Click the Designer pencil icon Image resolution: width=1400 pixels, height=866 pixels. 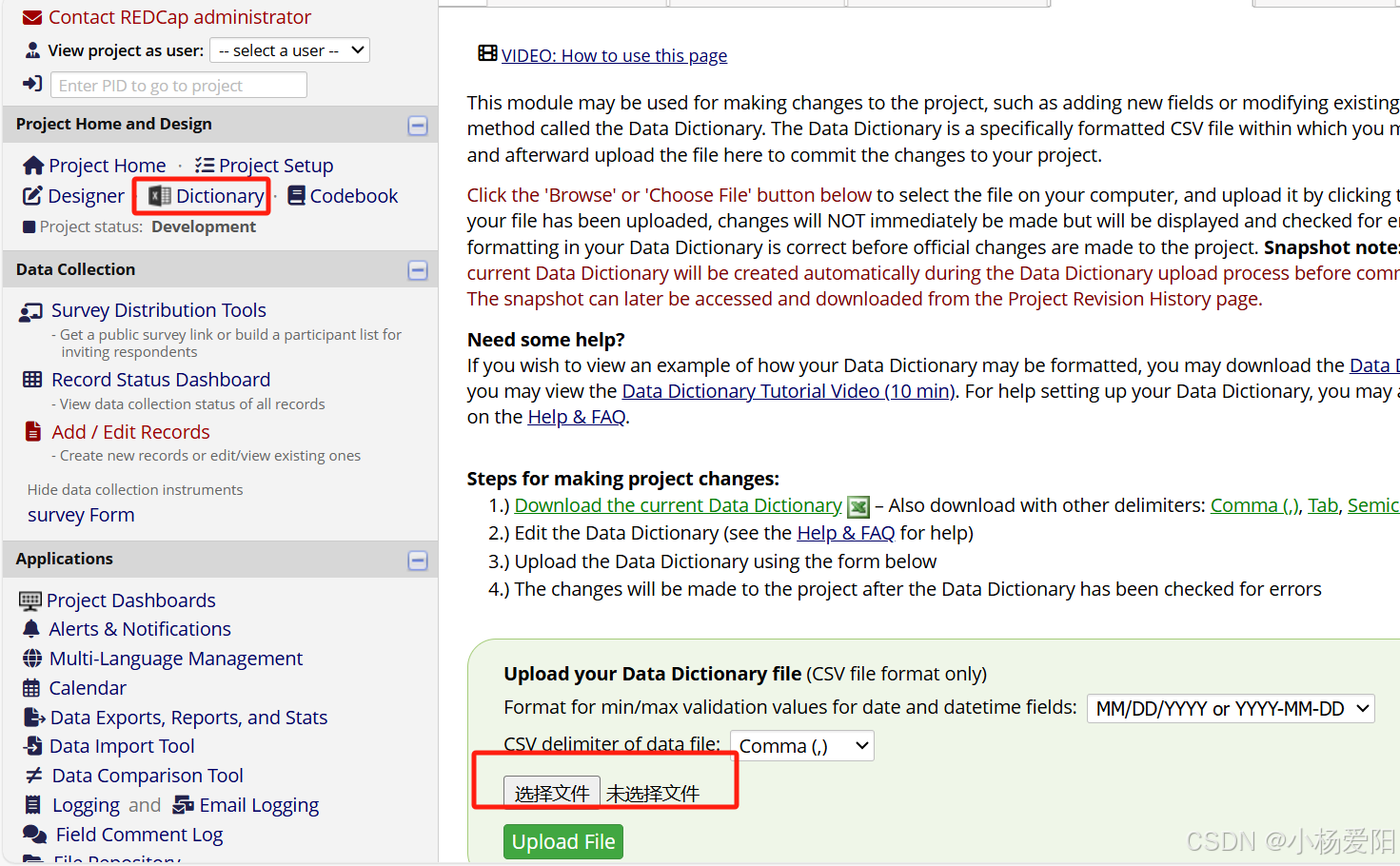tap(32, 196)
